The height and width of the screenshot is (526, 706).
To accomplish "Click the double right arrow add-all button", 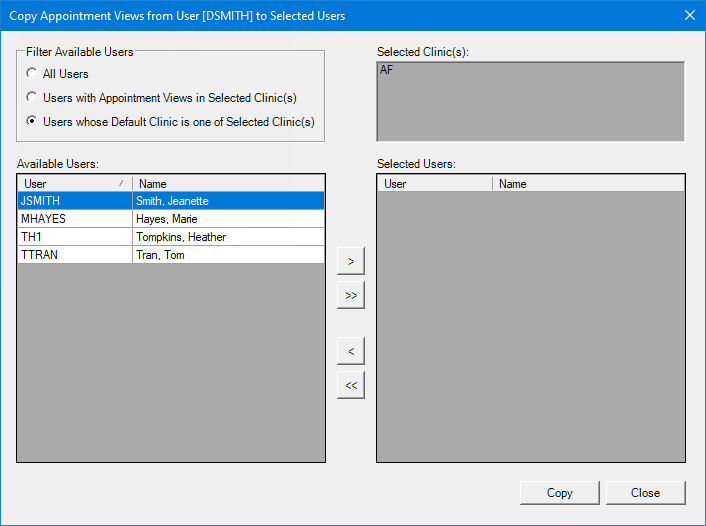I will pyautogui.click(x=350, y=295).
